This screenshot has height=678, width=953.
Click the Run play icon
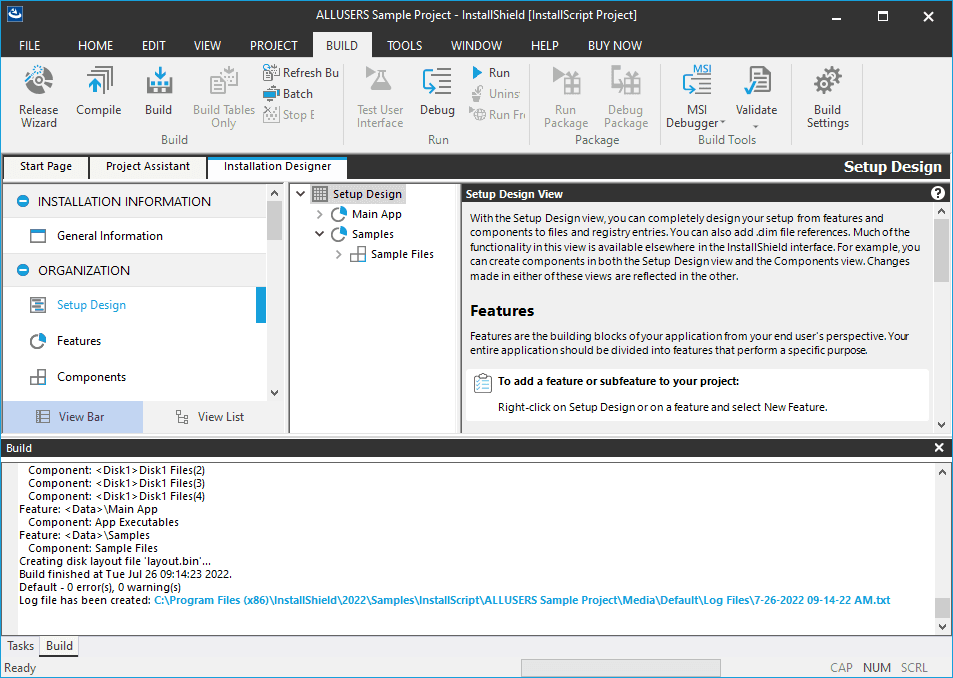(x=477, y=72)
